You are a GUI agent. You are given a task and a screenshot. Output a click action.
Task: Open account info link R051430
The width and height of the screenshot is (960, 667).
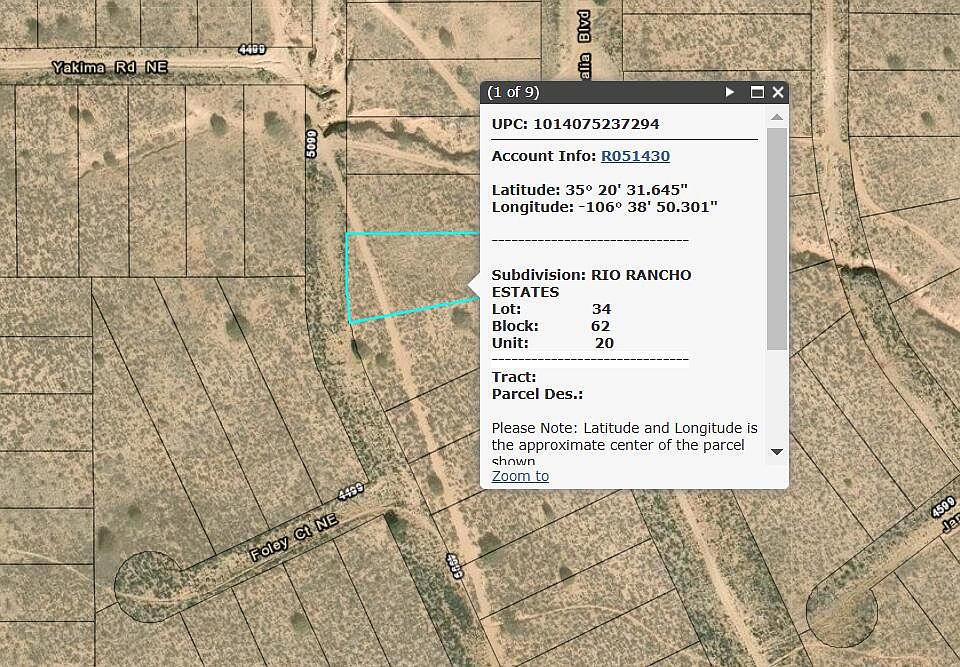click(635, 156)
